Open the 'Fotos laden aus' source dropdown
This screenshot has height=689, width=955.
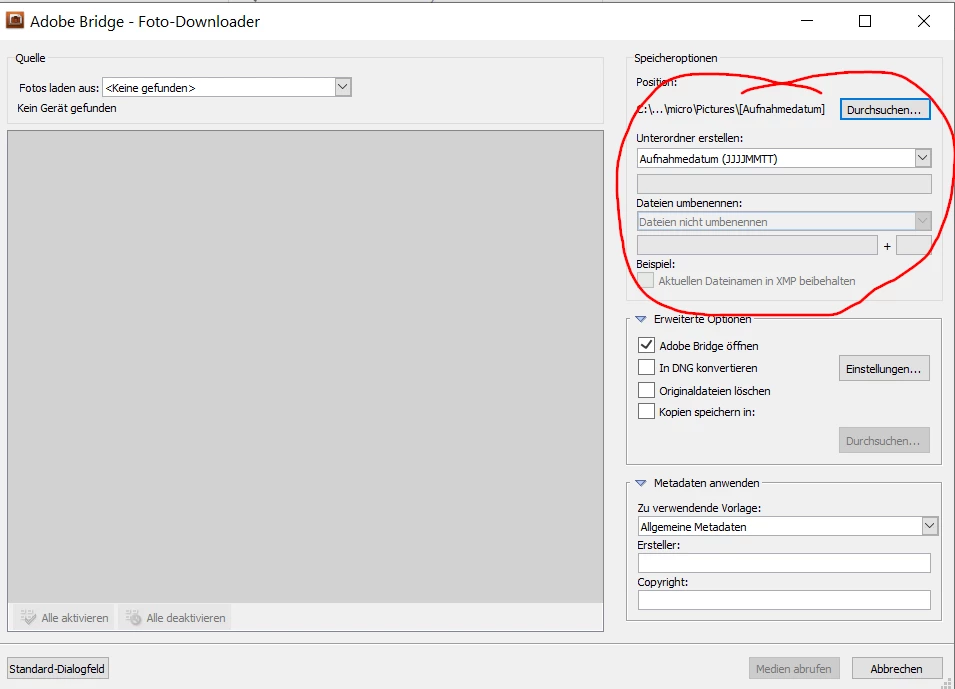[x=227, y=87]
